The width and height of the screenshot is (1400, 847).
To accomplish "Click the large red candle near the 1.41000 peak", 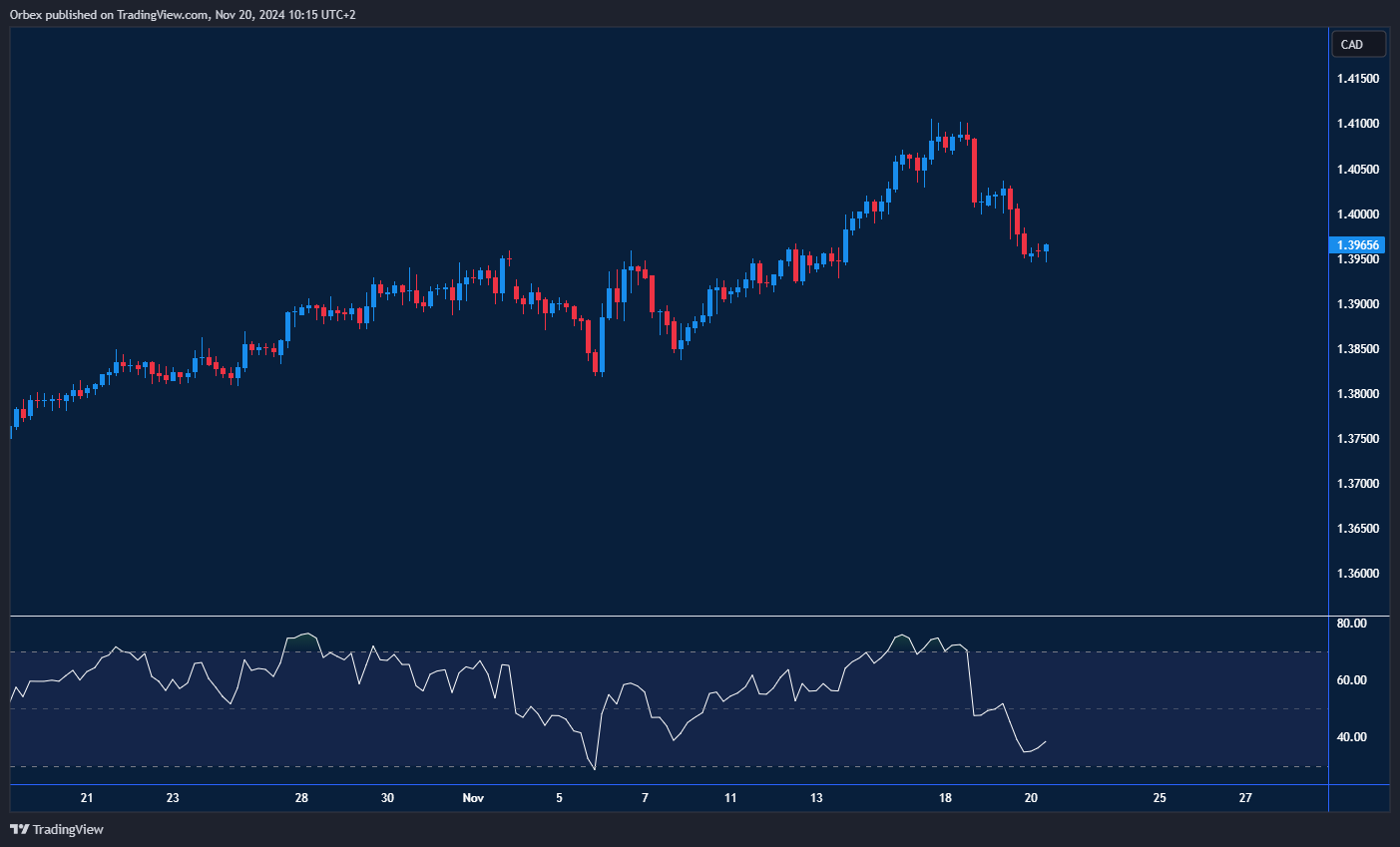I will [974, 170].
